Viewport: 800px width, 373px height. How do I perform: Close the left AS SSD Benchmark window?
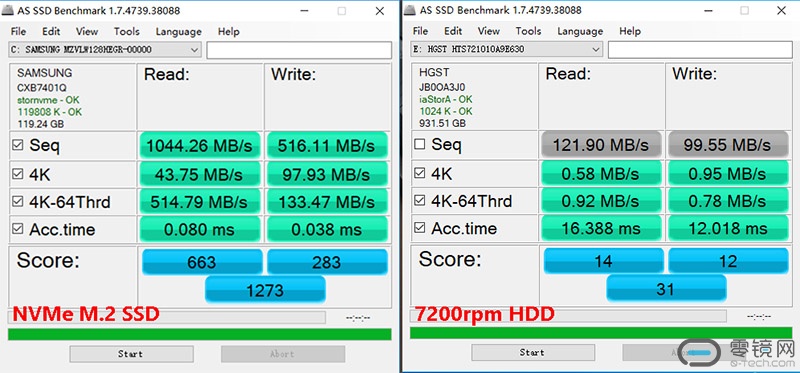coord(380,11)
